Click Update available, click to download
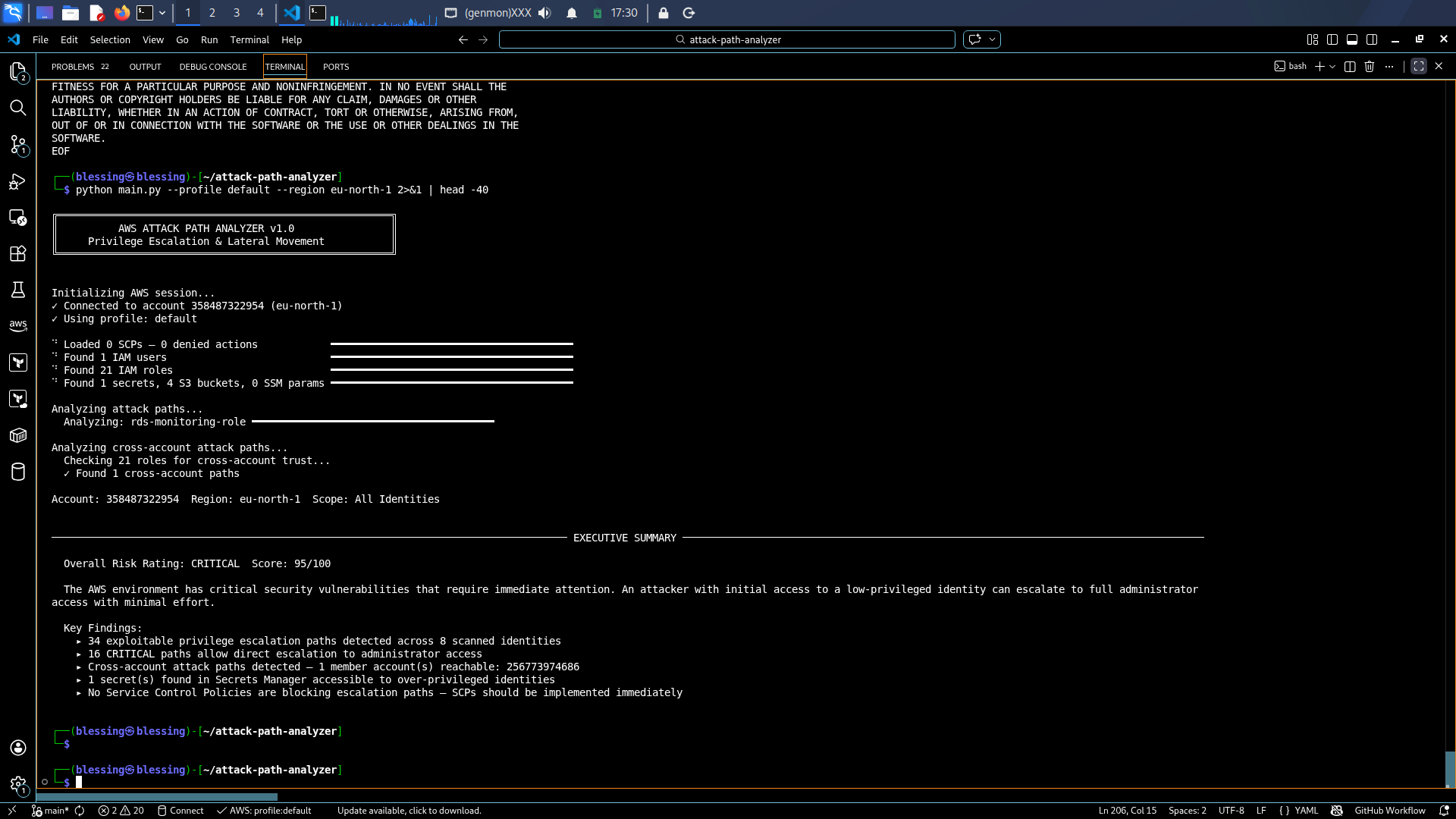The height and width of the screenshot is (819, 1456). point(409,811)
